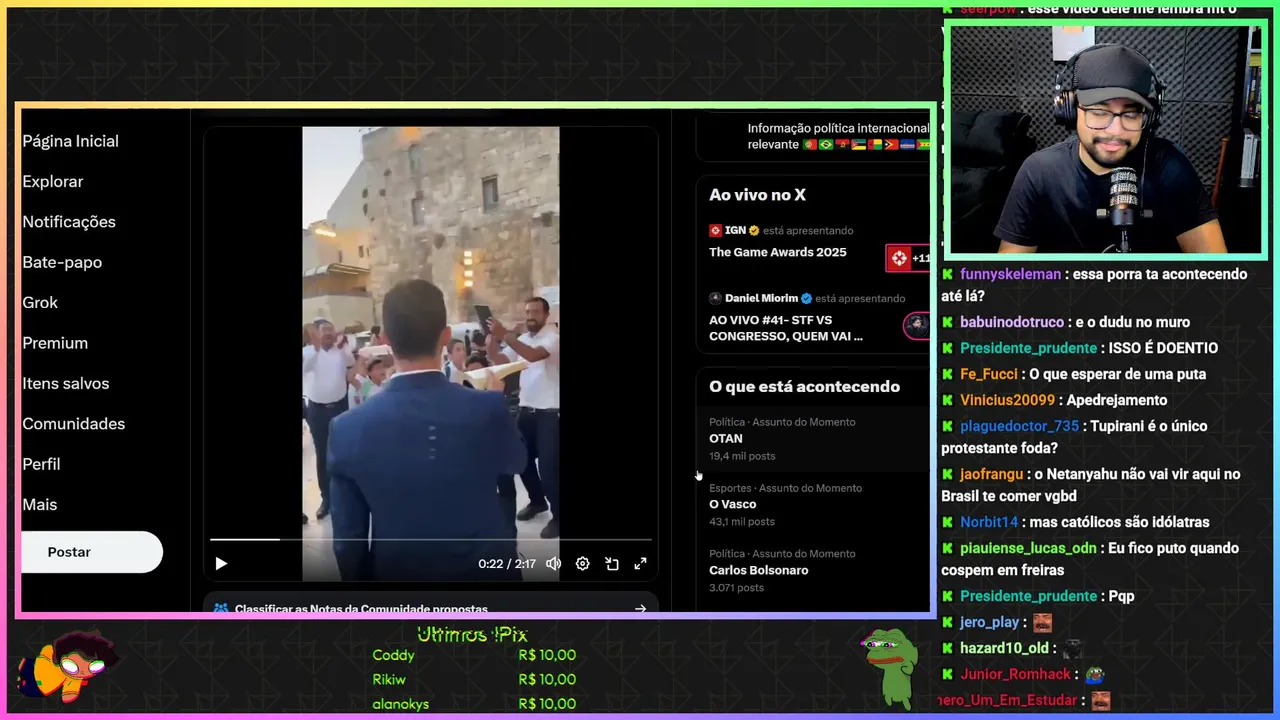Expand the Mais menu item
The width and height of the screenshot is (1280, 720).
[x=40, y=505]
